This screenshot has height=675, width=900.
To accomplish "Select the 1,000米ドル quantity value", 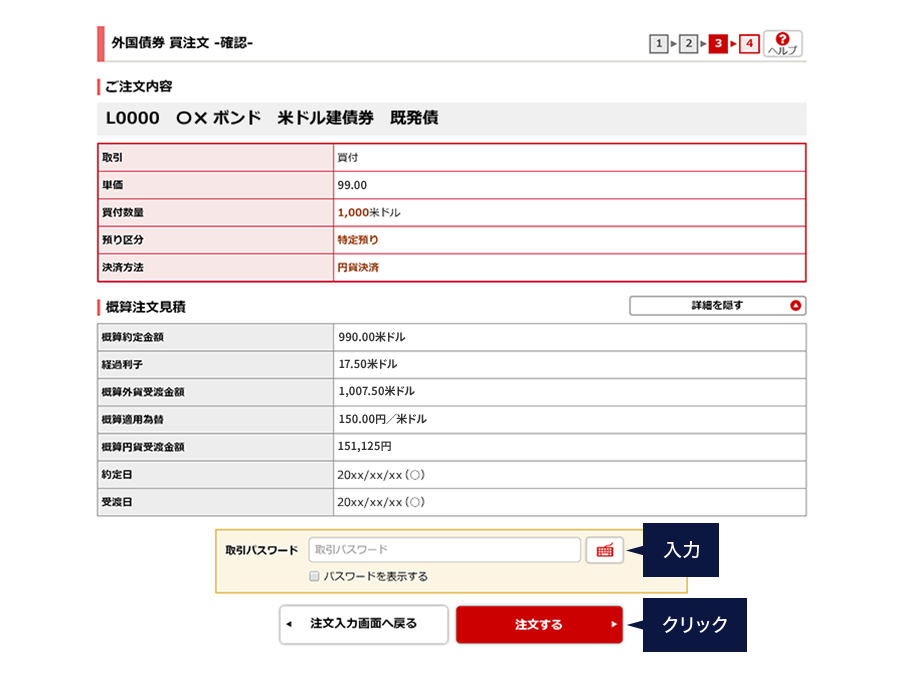I will (x=369, y=212).
